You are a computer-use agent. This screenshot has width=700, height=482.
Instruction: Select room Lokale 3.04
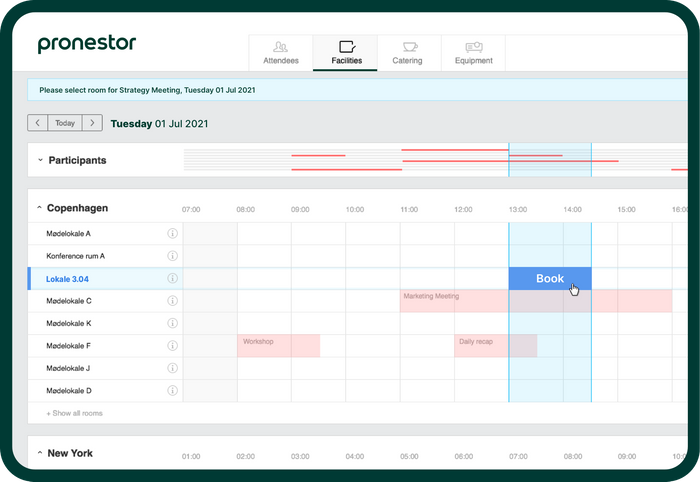point(67,279)
